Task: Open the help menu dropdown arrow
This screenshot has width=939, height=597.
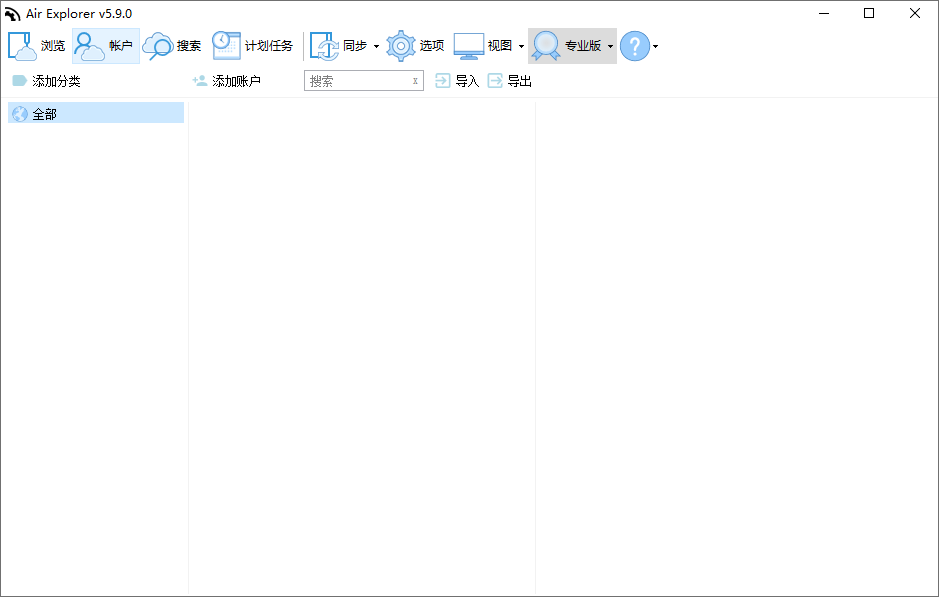Action: coord(655,47)
